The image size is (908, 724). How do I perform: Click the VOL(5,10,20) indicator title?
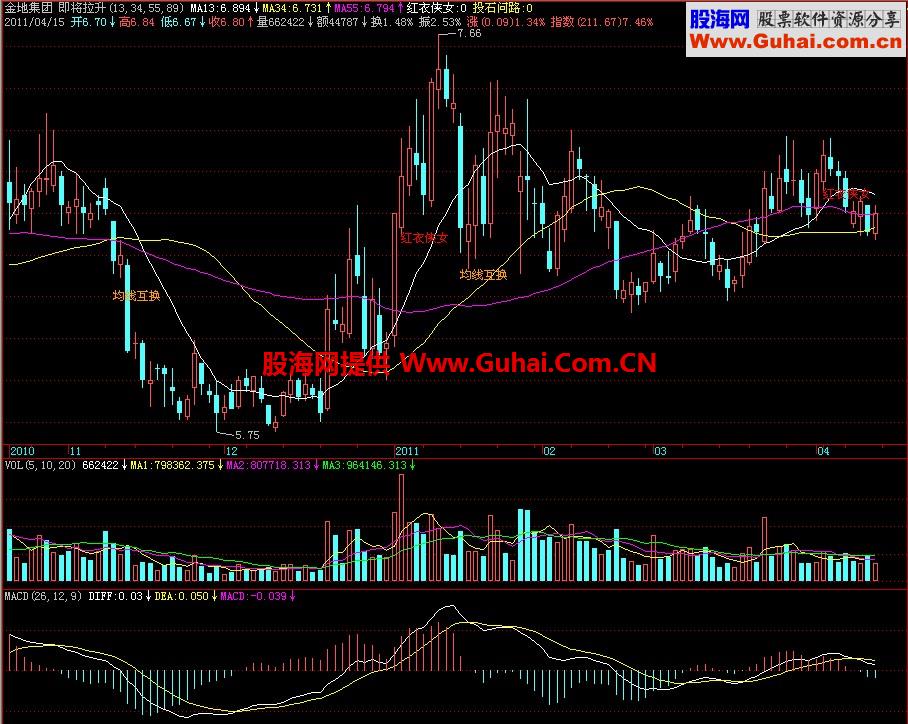pyautogui.click(x=40, y=465)
